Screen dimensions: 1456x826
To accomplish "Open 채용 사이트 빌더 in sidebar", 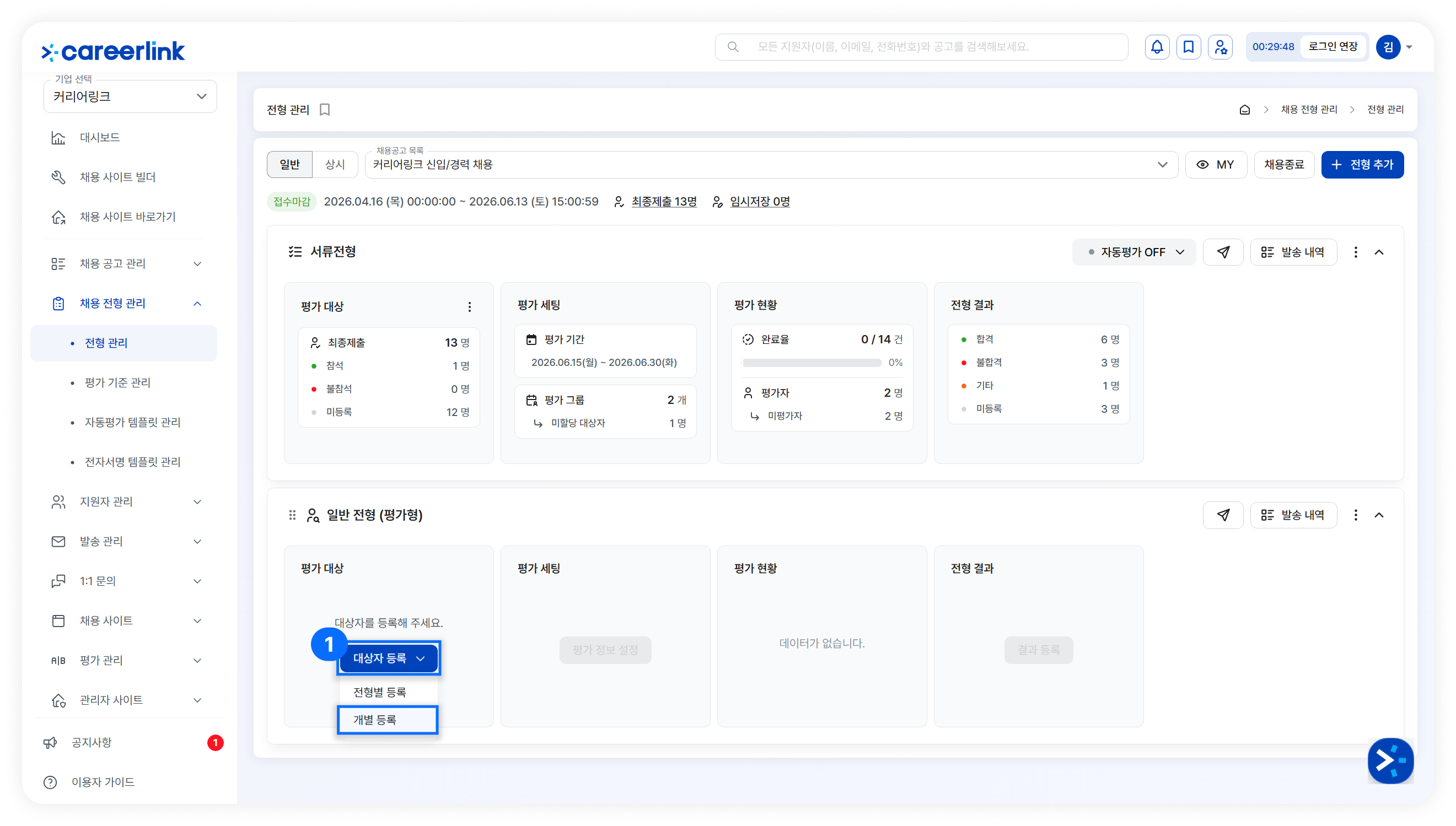I will point(125,177).
